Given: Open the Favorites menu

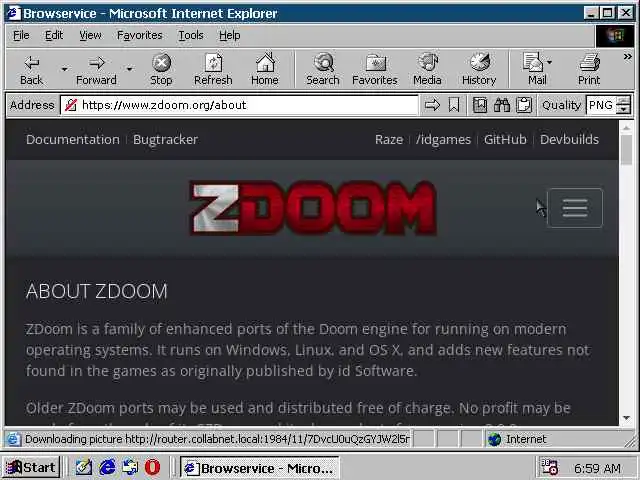Looking at the screenshot, I should 140,36.
